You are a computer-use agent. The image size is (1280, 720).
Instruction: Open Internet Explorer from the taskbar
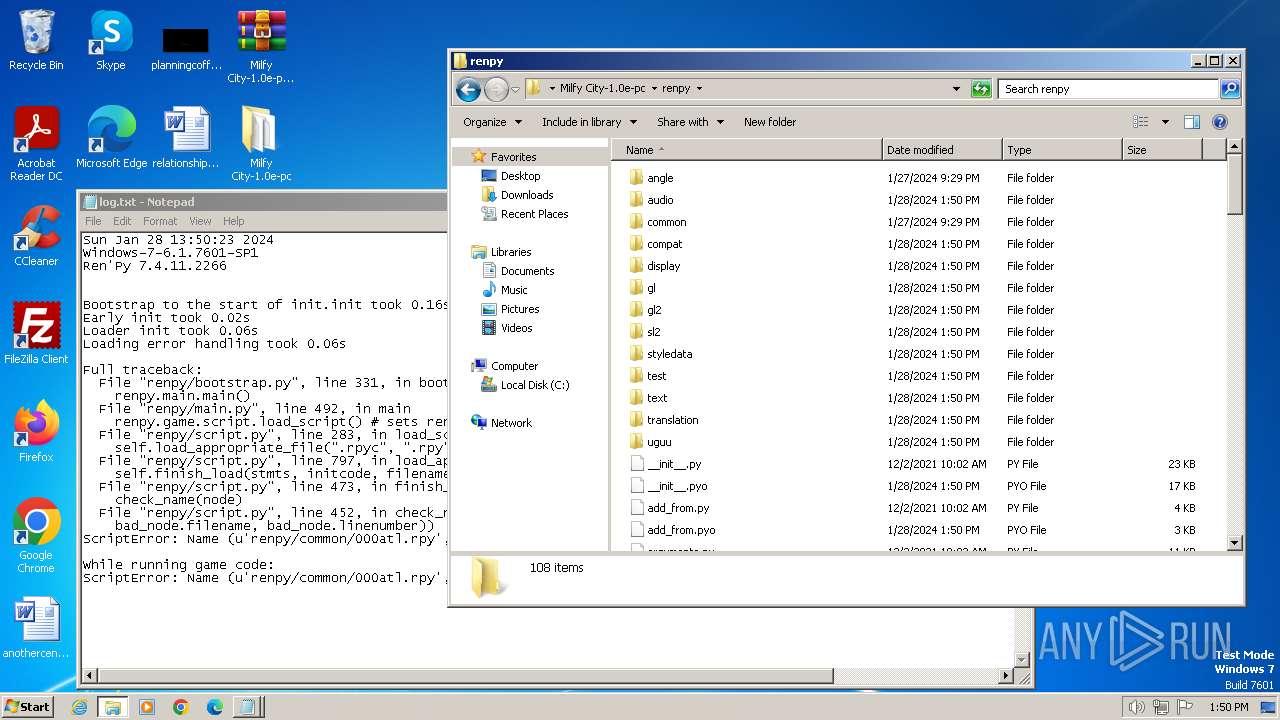(79, 707)
